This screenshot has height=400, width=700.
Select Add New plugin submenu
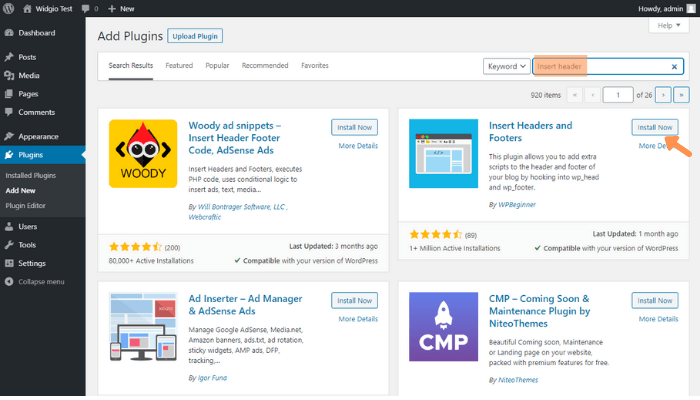click(x=20, y=190)
